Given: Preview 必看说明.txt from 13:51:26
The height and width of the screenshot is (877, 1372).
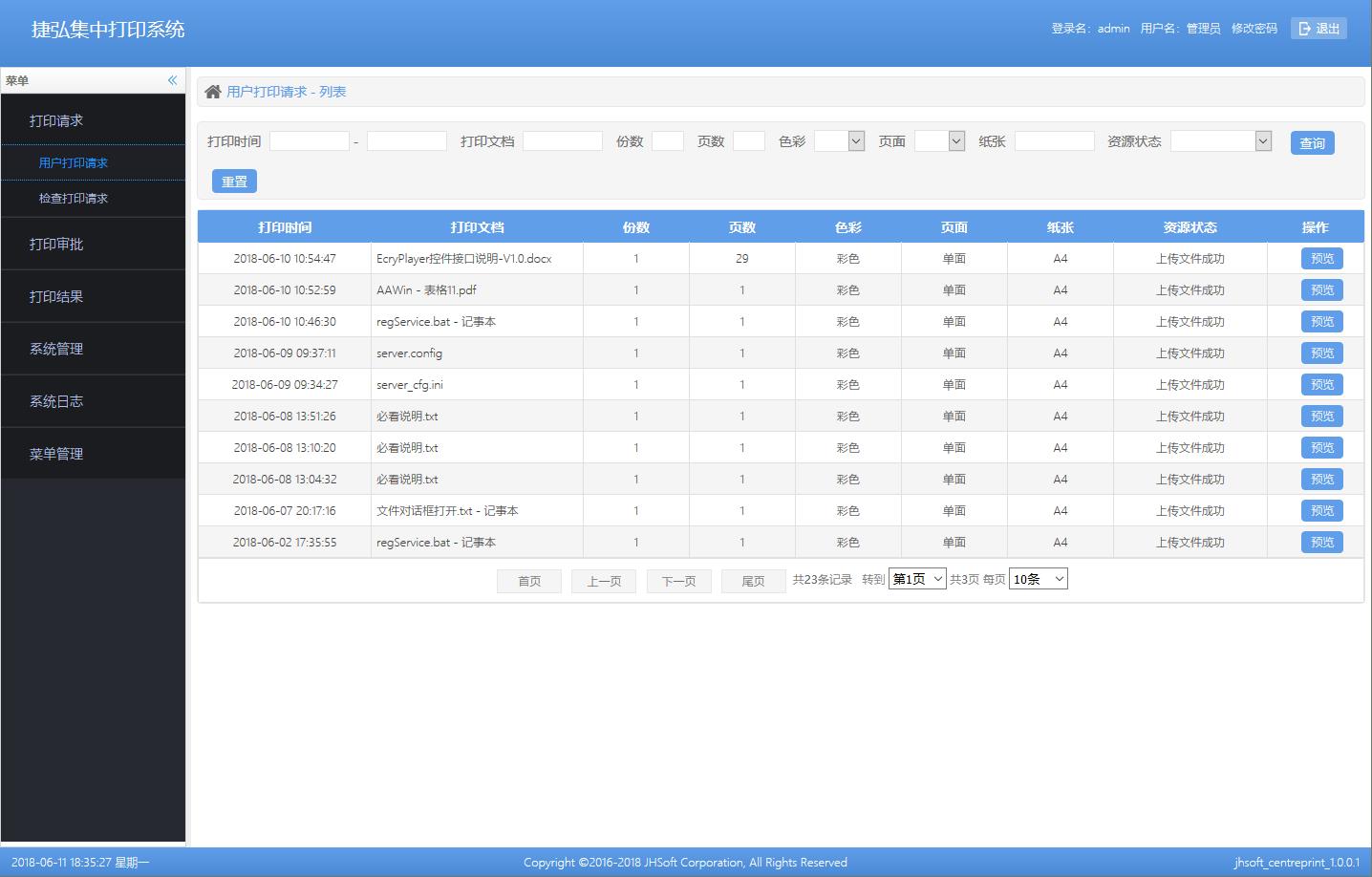Looking at the screenshot, I should point(1322,417).
